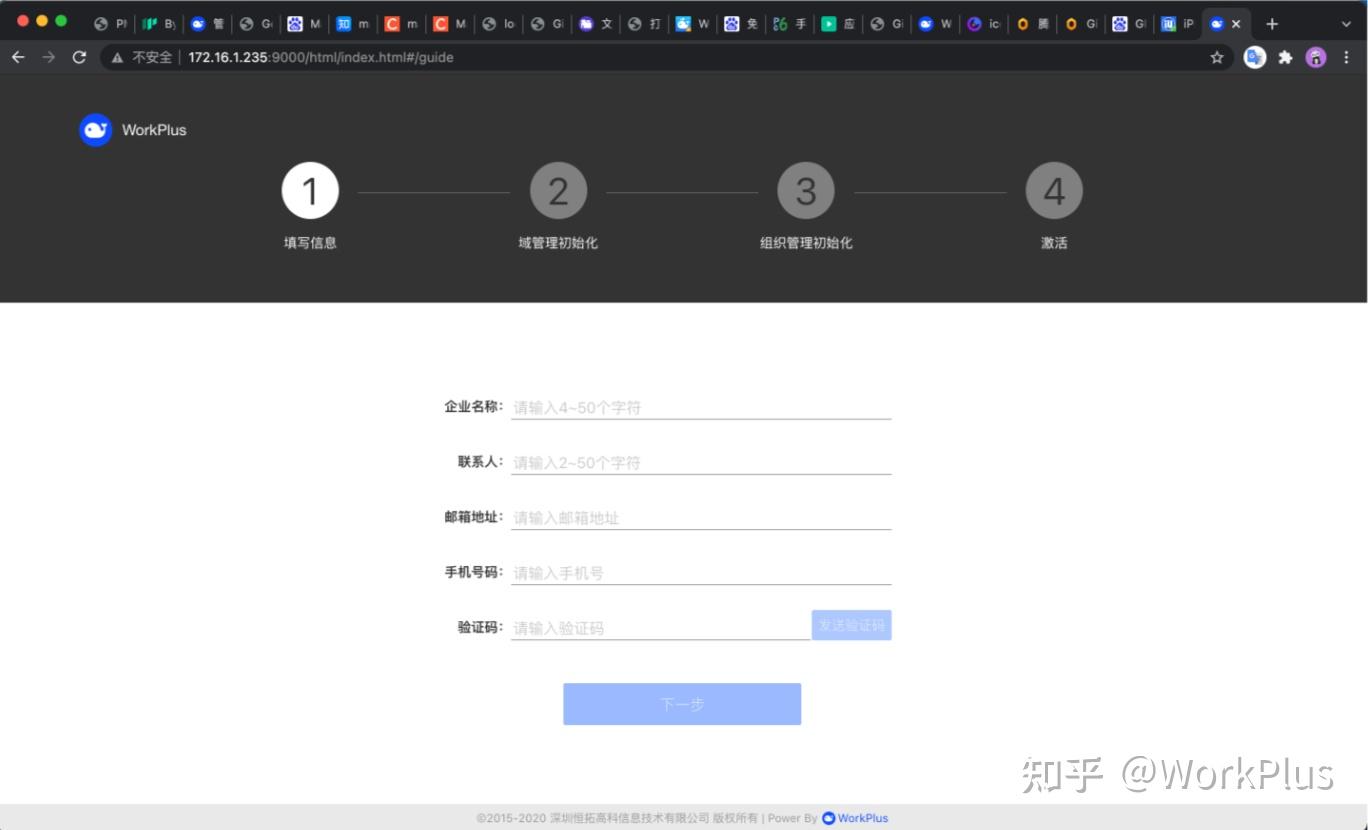The width and height of the screenshot is (1368, 830).
Task: Click the browser address bar
Action: 400,57
